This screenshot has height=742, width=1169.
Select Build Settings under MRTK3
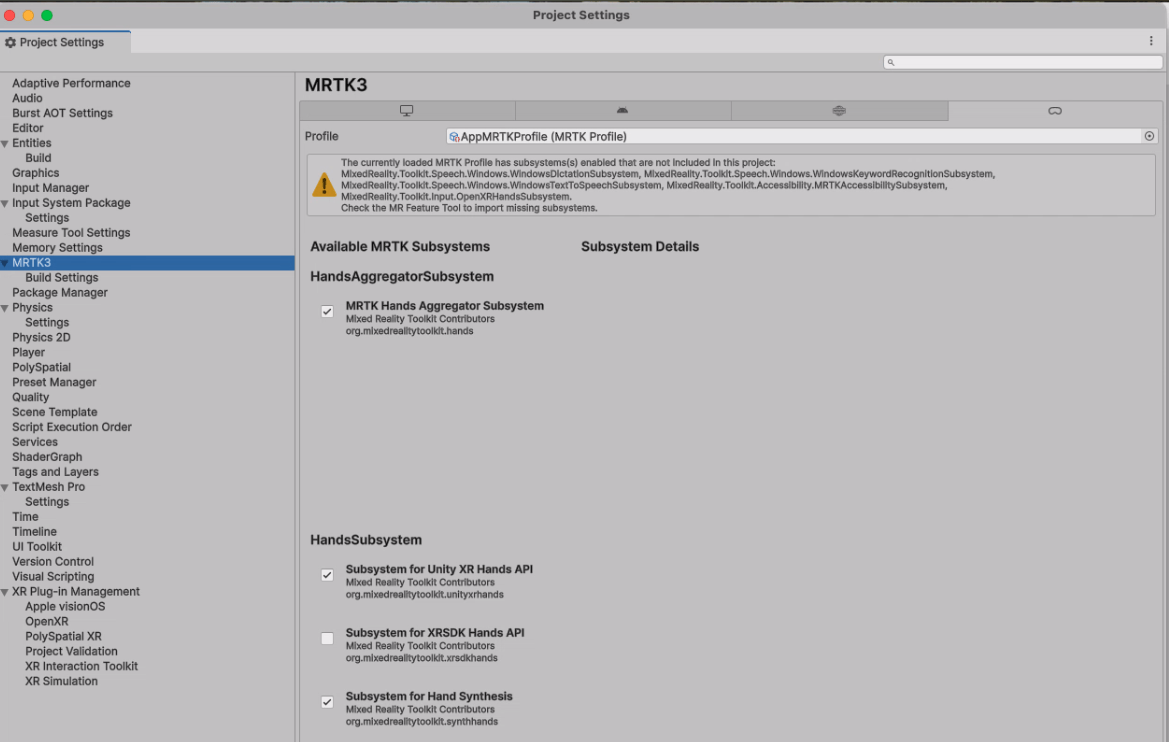(x=61, y=277)
